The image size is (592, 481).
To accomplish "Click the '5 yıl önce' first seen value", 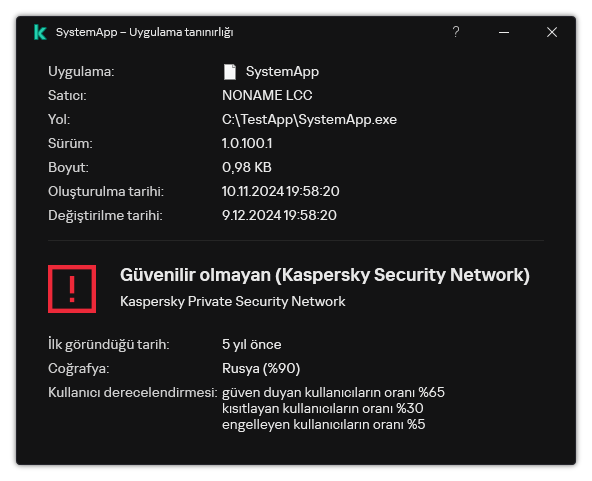I will (251, 344).
